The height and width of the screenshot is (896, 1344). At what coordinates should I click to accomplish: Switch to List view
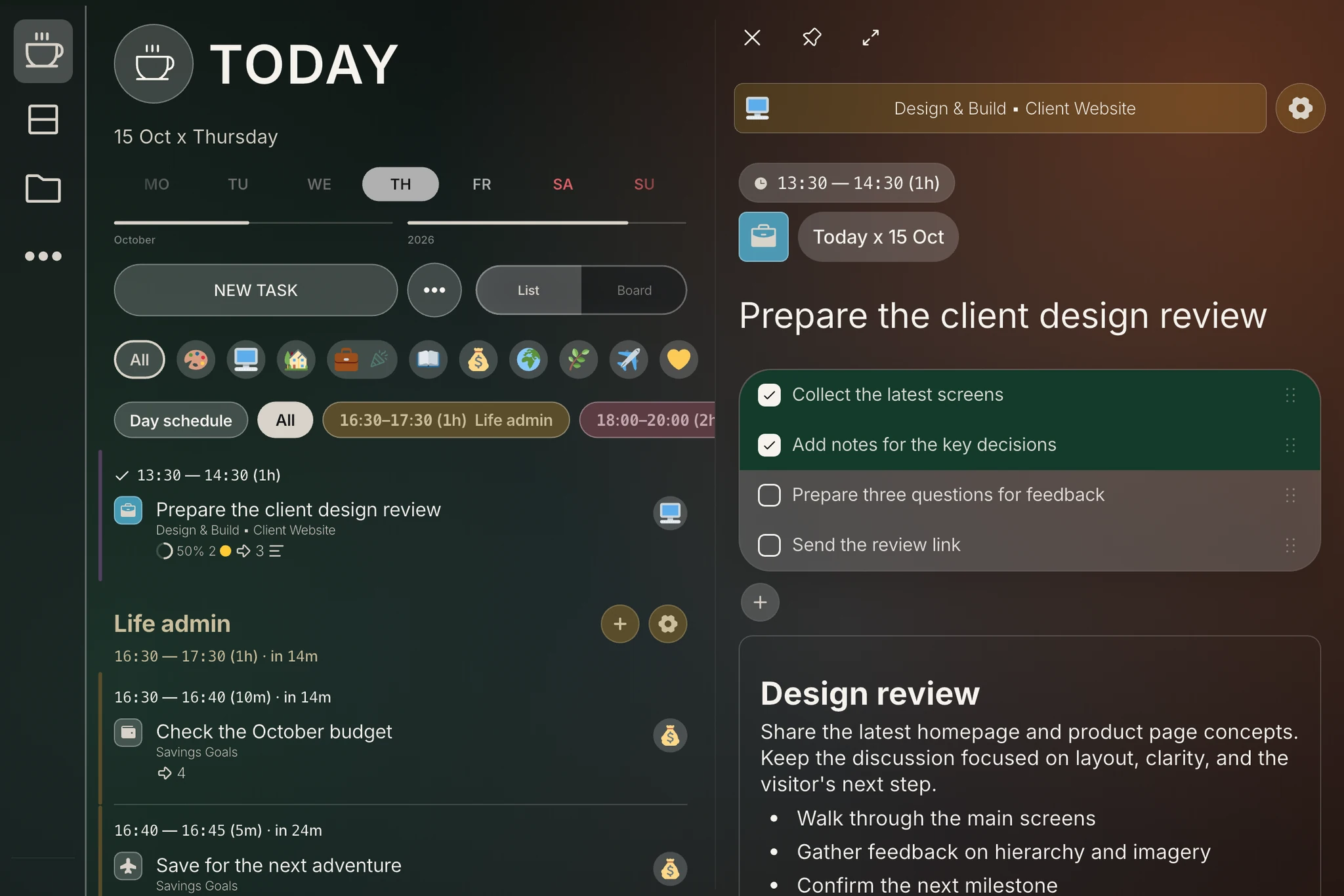[x=528, y=290]
